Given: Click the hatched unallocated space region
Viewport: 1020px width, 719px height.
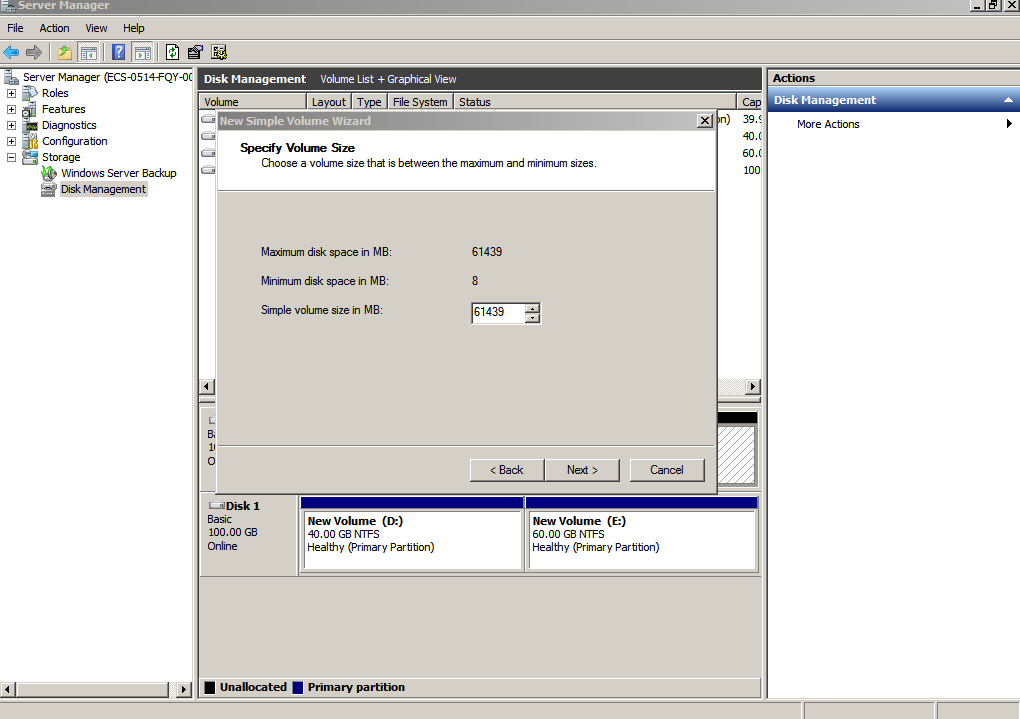Looking at the screenshot, I should (736, 454).
